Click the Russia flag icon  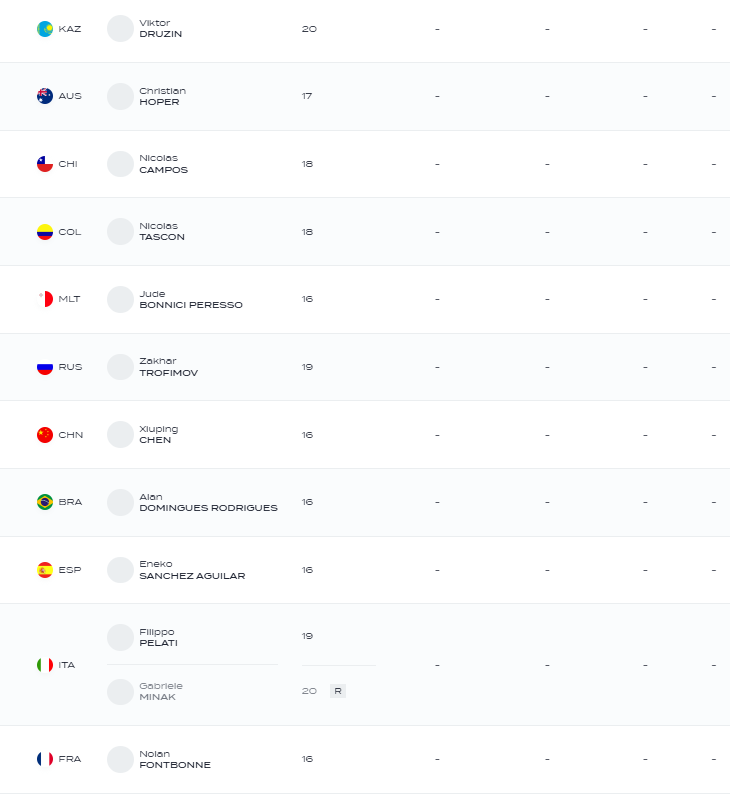coord(45,367)
